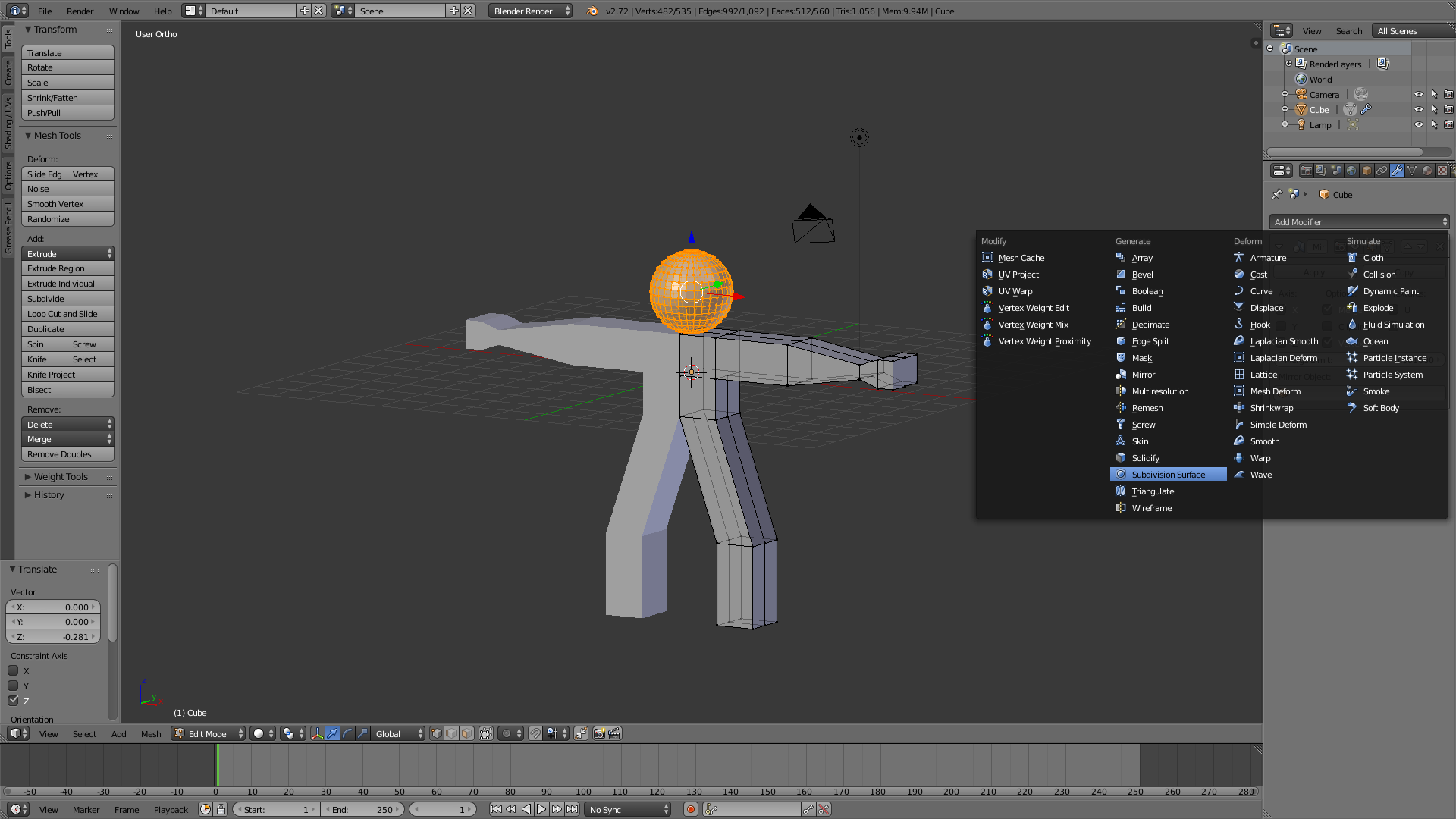Click OpenGL render camera icon
Screen dimensions: 1456x819
[x=599, y=733]
